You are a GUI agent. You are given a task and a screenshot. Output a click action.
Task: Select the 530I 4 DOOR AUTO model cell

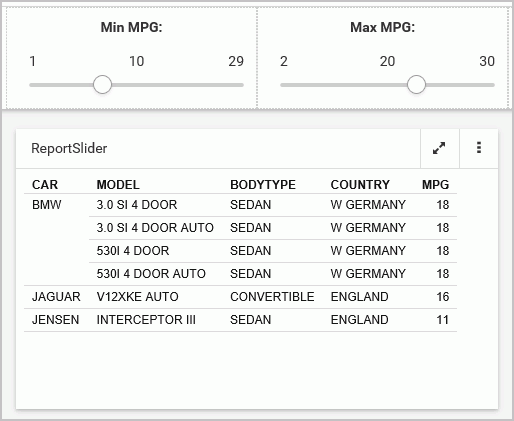(x=151, y=274)
